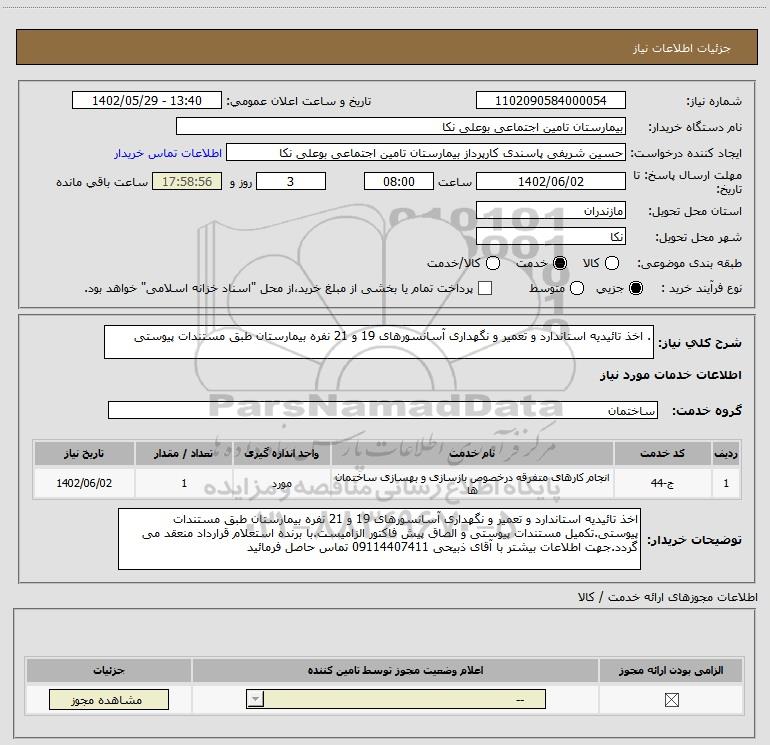Click the جزئیات column header
Image resolution: width=770 pixels, height=745 pixels.
tap(109, 670)
